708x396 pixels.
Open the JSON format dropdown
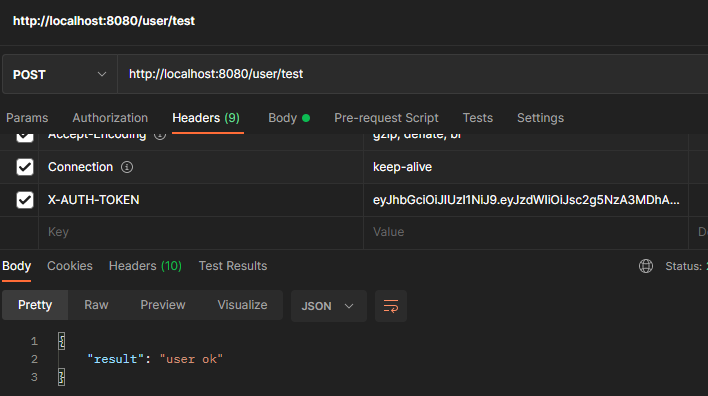pyautogui.click(x=329, y=306)
